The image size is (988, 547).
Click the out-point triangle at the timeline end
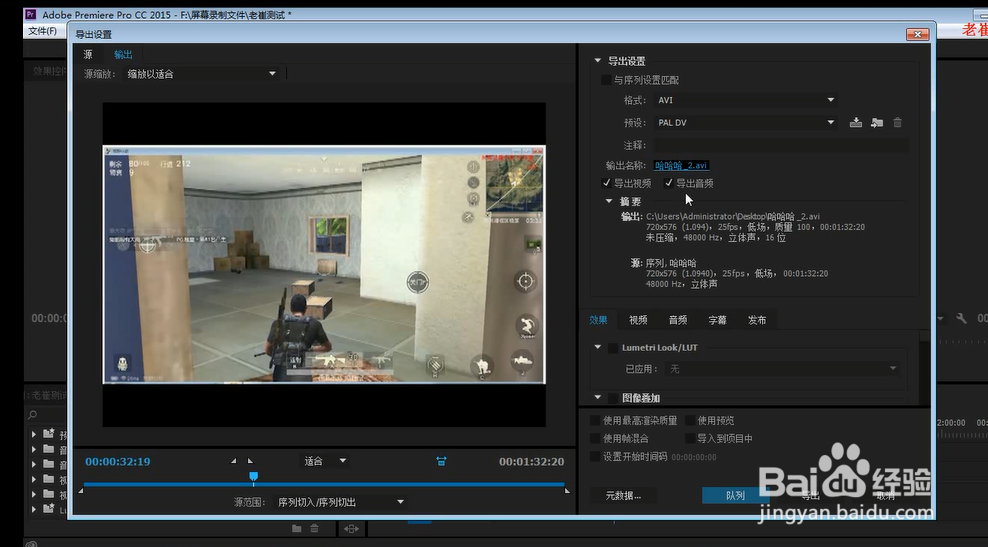(x=567, y=490)
